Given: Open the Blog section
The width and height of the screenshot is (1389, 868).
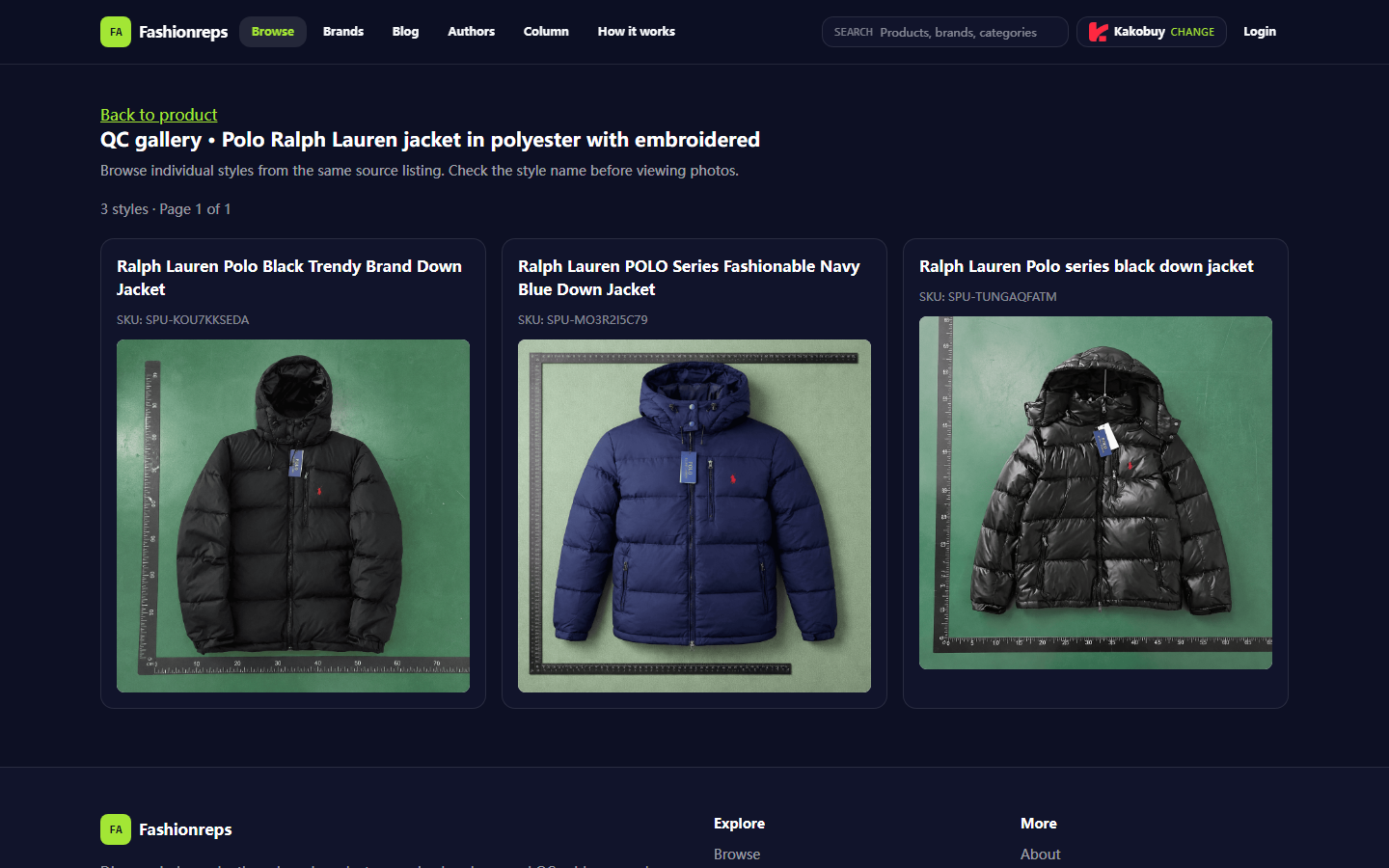Looking at the screenshot, I should (405, 32).
